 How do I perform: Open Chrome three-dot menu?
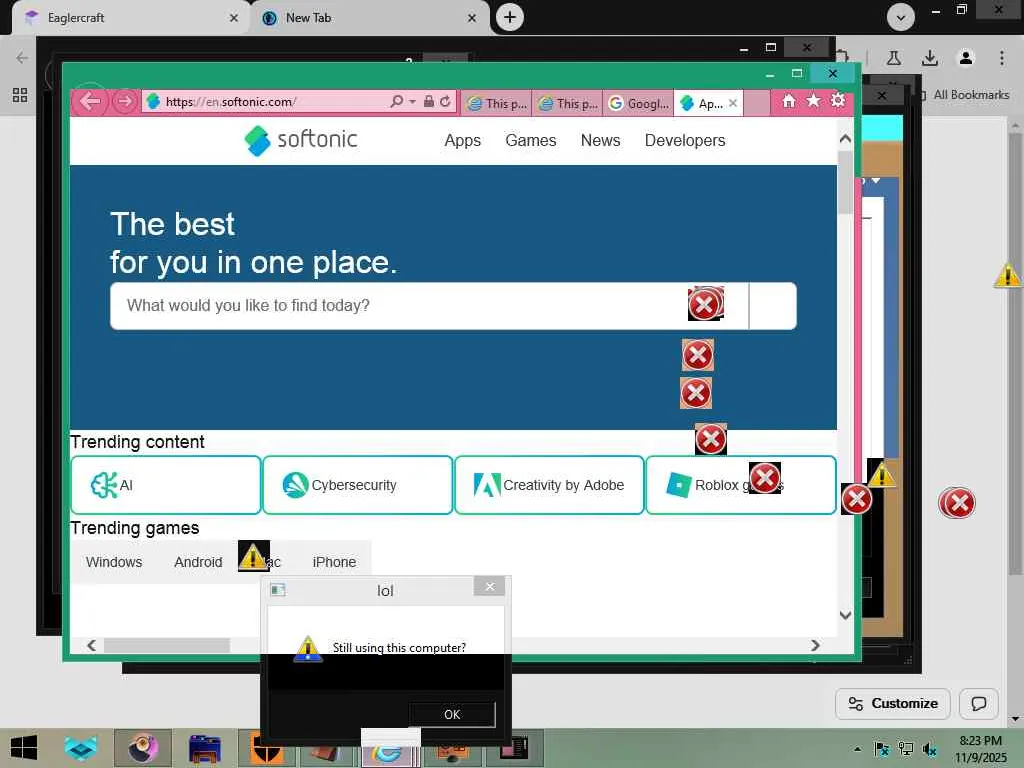pos(1002,58)
